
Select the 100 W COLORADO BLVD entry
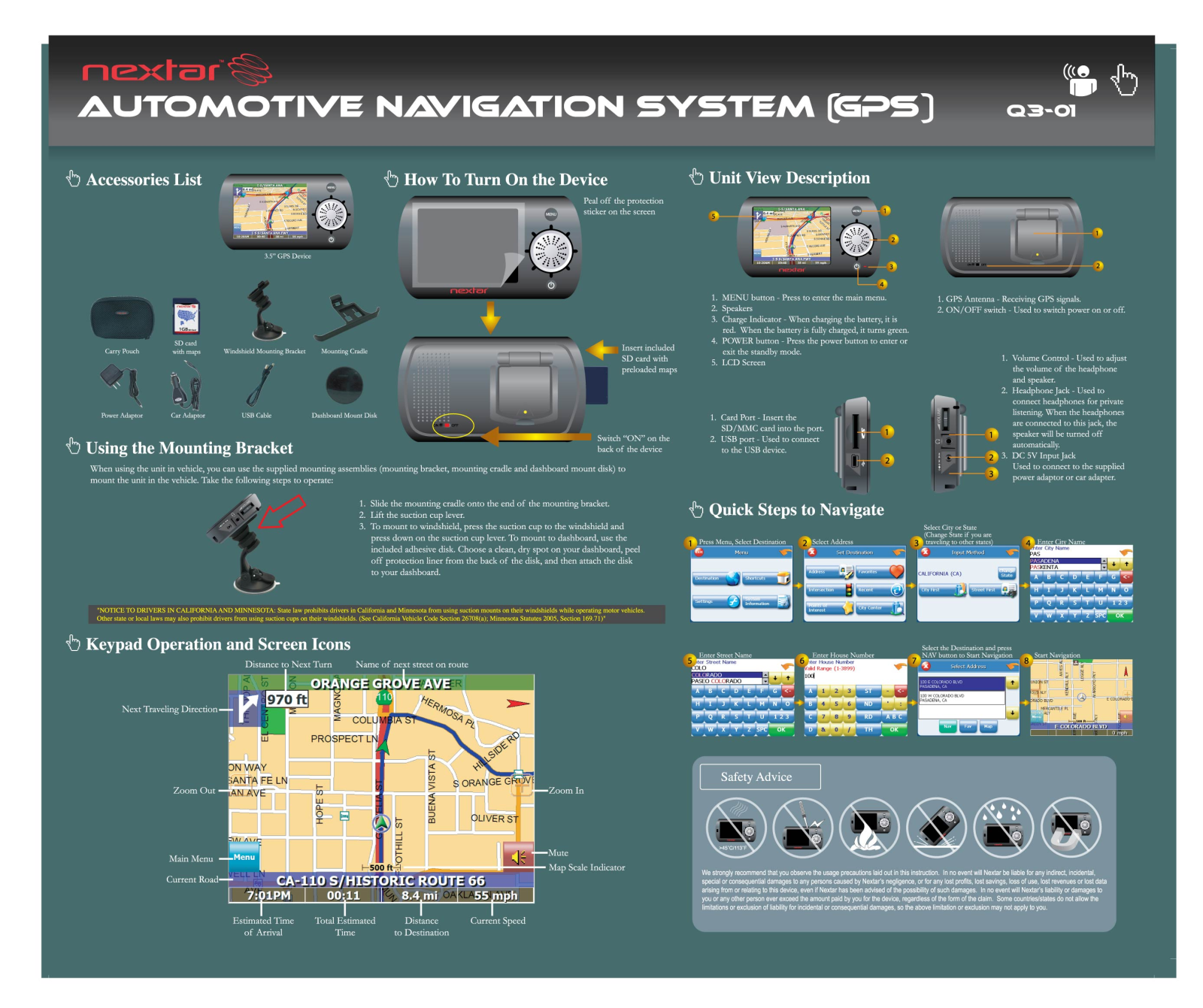(x=962, y=698)
